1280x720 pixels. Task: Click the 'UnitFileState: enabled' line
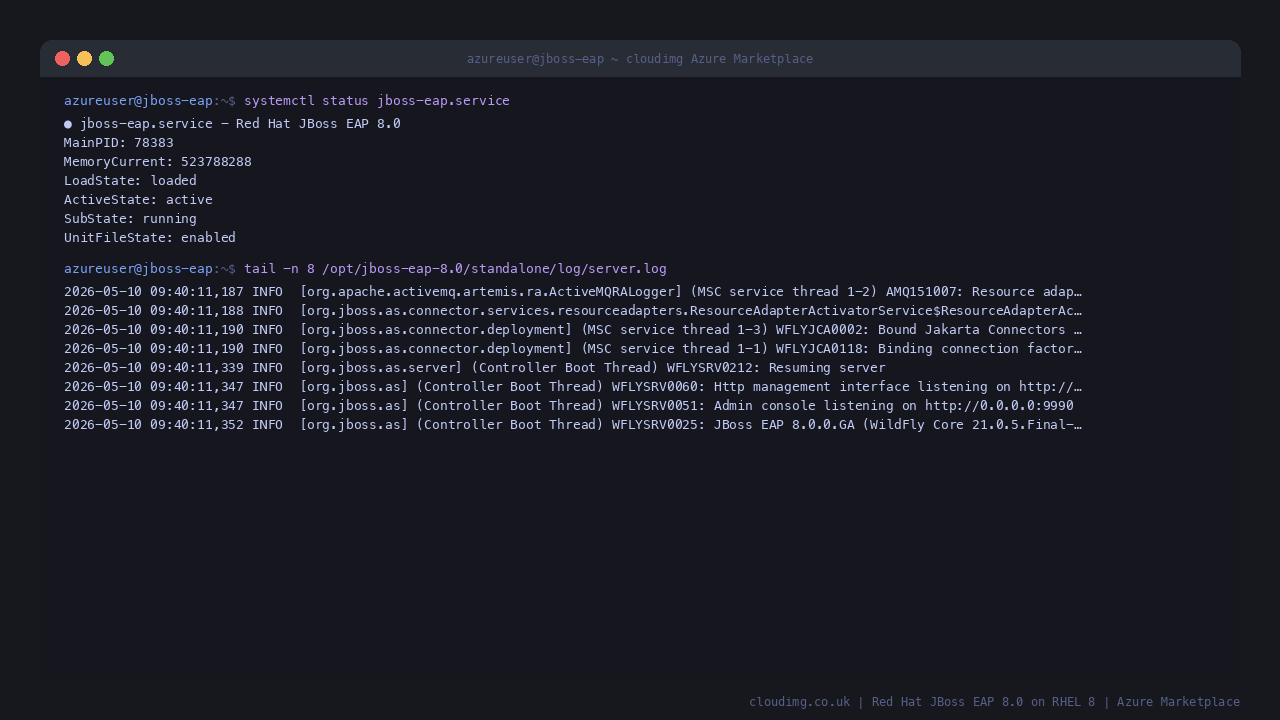tap(150, 238)
